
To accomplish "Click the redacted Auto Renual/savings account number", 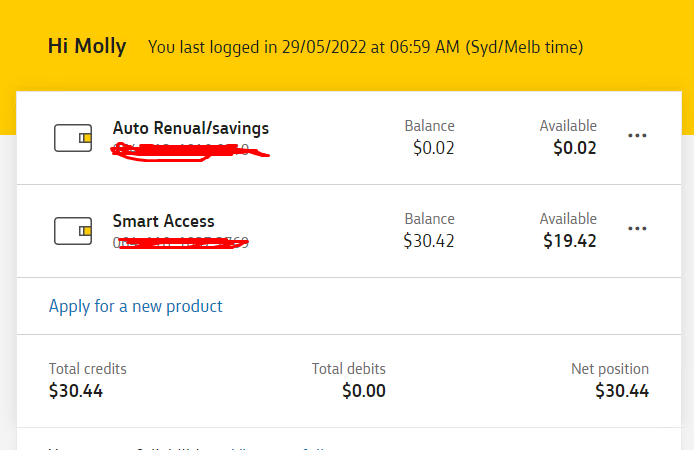I will (x=189, y=151).
